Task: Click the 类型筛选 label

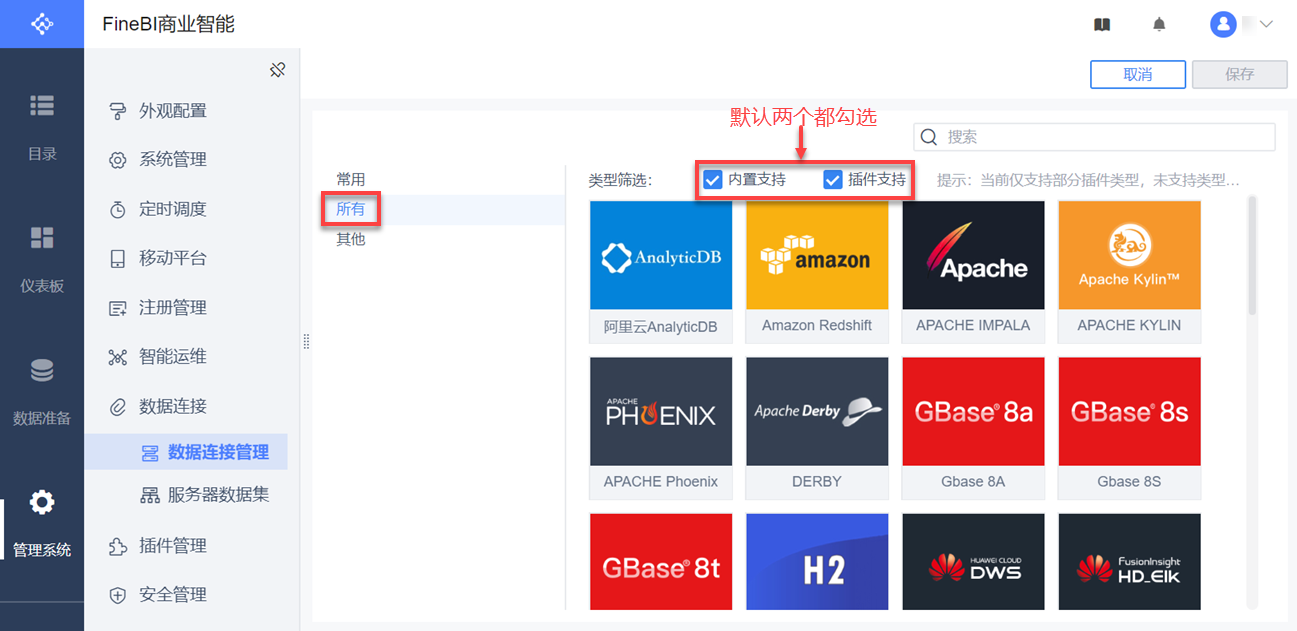Action: (x=620, y=180)
